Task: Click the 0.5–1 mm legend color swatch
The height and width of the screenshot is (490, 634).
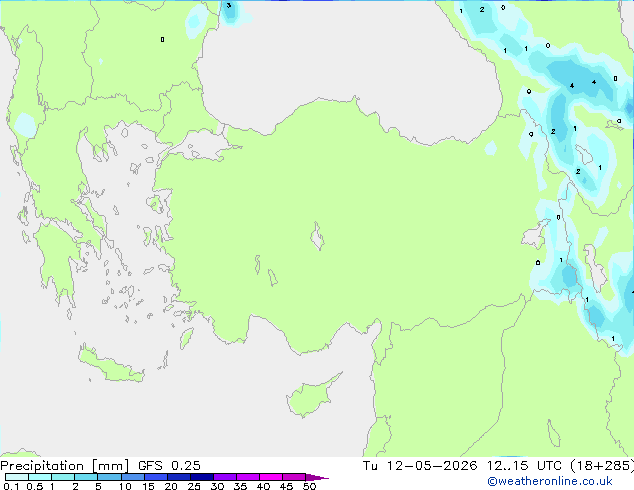Action: [40, 477]
